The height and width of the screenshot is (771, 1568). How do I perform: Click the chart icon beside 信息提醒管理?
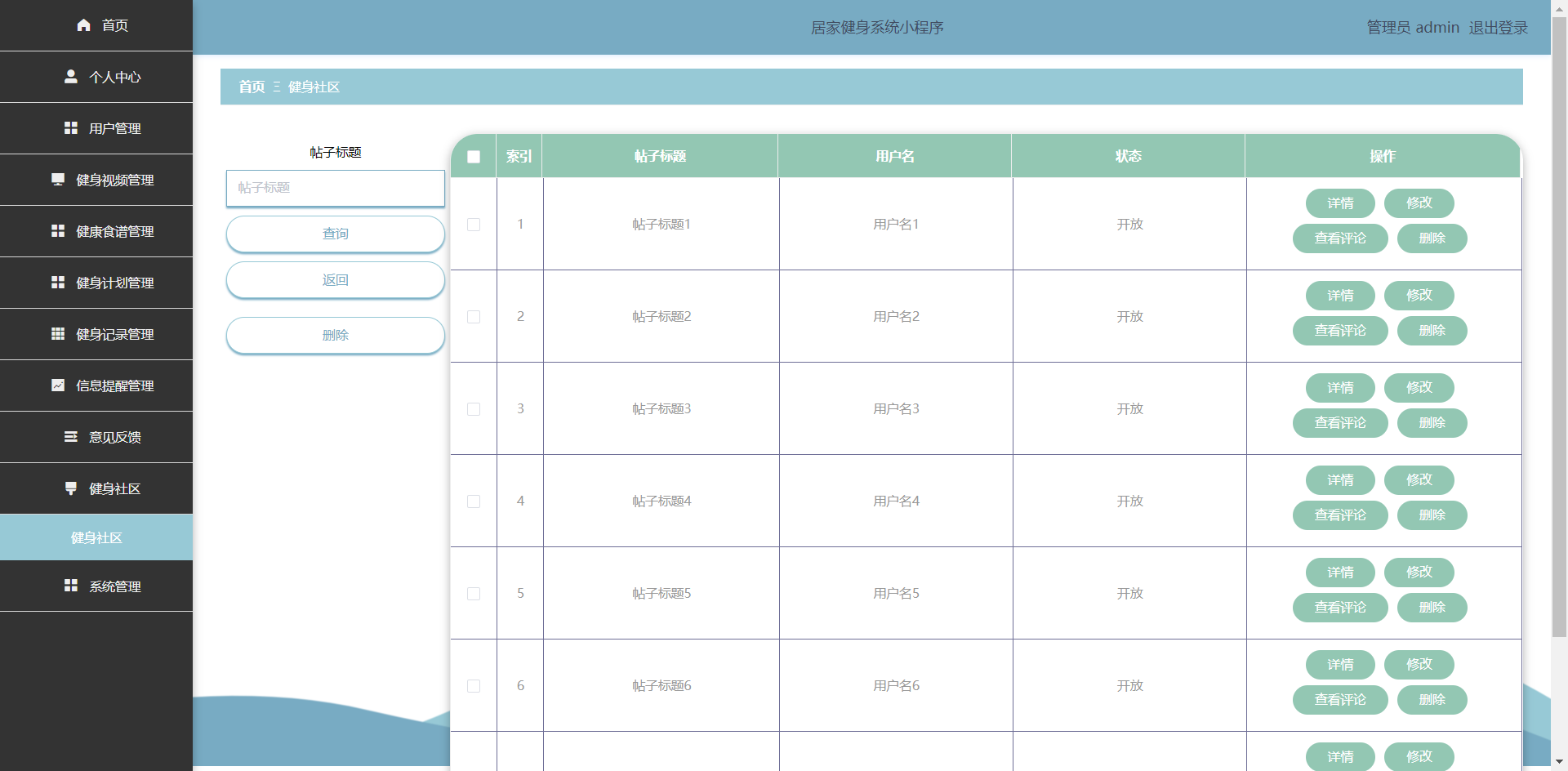tap(58, 385)
